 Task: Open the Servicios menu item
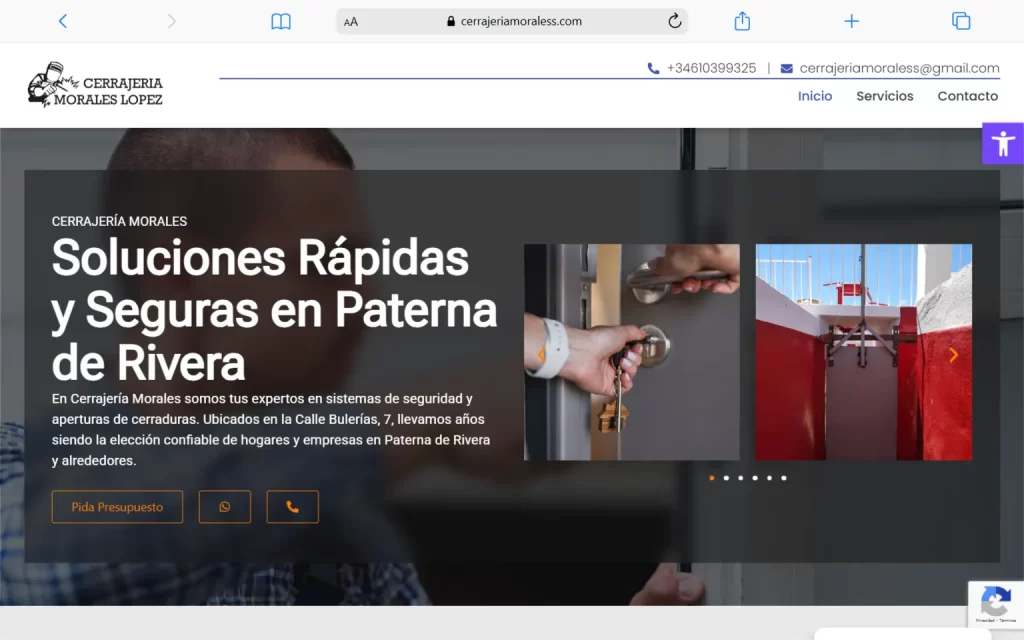tap(884, 96)
